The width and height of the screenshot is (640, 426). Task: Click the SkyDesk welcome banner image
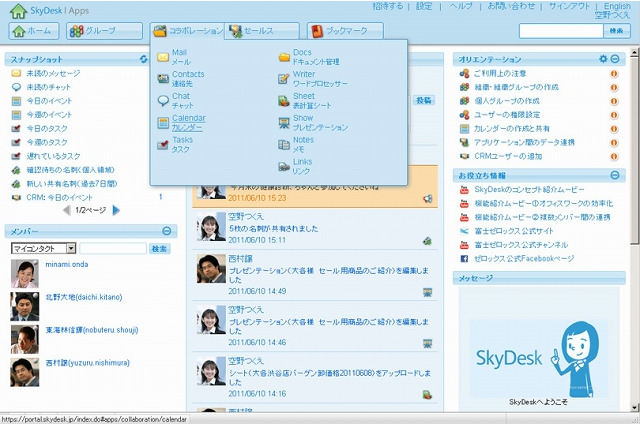click(539, 359)
